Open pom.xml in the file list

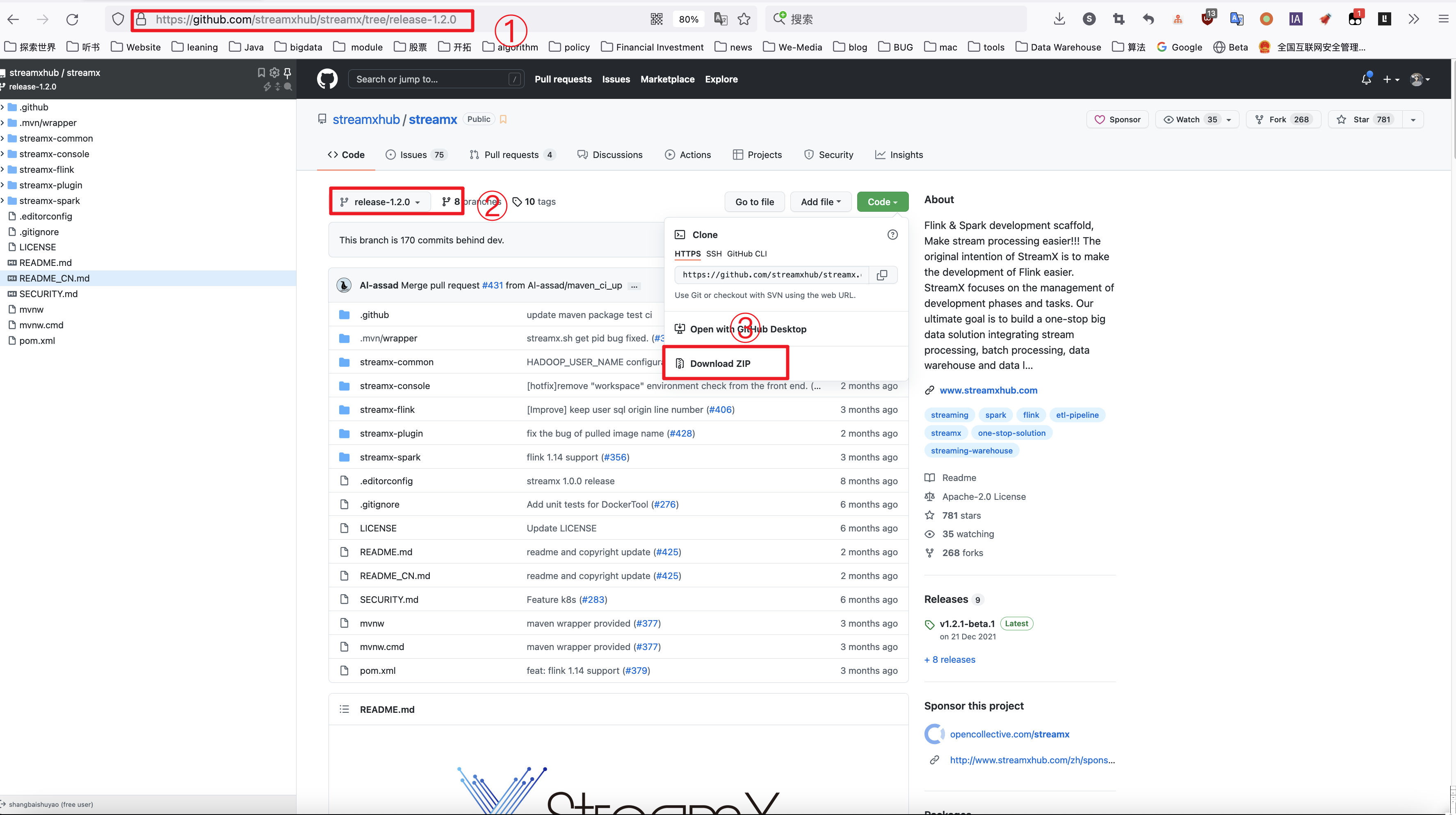point(378,671)
